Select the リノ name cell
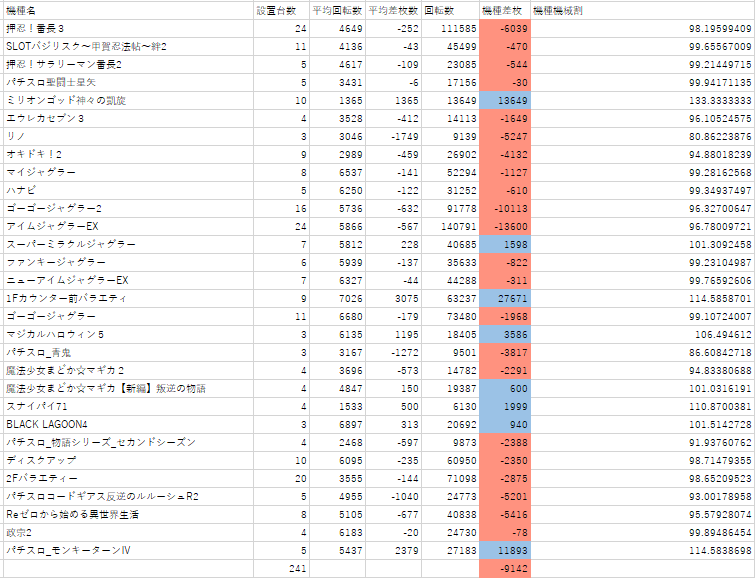755x578 pixels. 128,137
